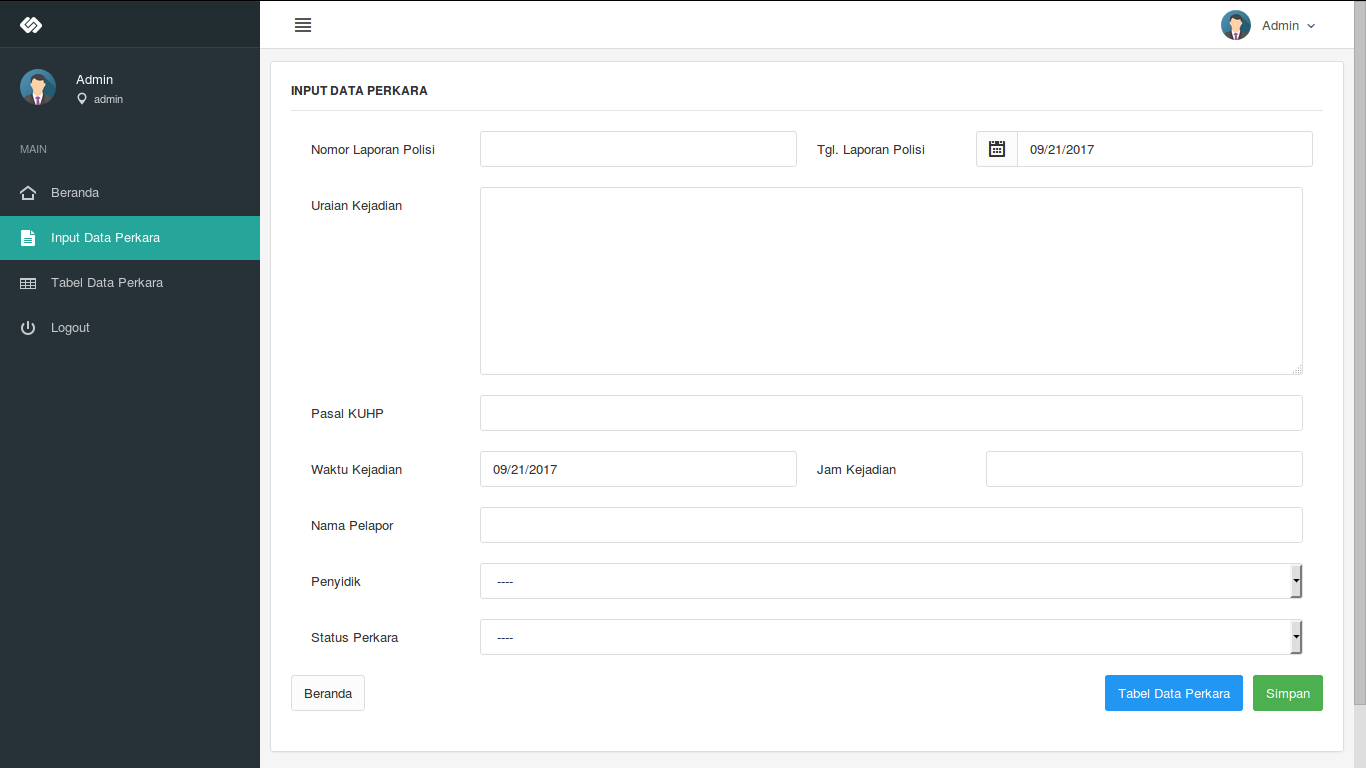Click the Nomor Laporan Polisi field
Screen dimensions: 1366x768
tap(638, 149)
